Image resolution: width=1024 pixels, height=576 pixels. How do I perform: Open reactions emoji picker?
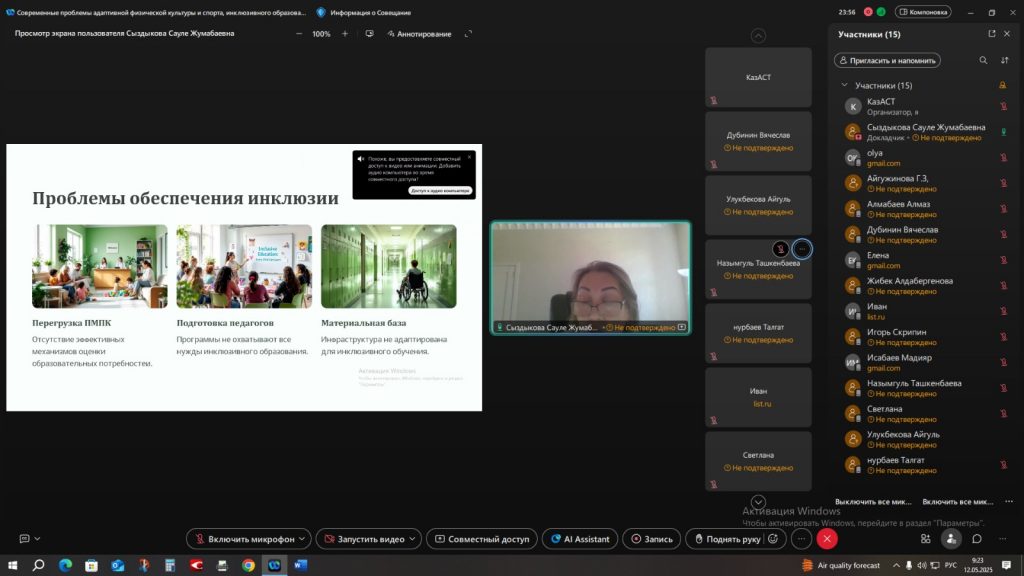[773, 539]
